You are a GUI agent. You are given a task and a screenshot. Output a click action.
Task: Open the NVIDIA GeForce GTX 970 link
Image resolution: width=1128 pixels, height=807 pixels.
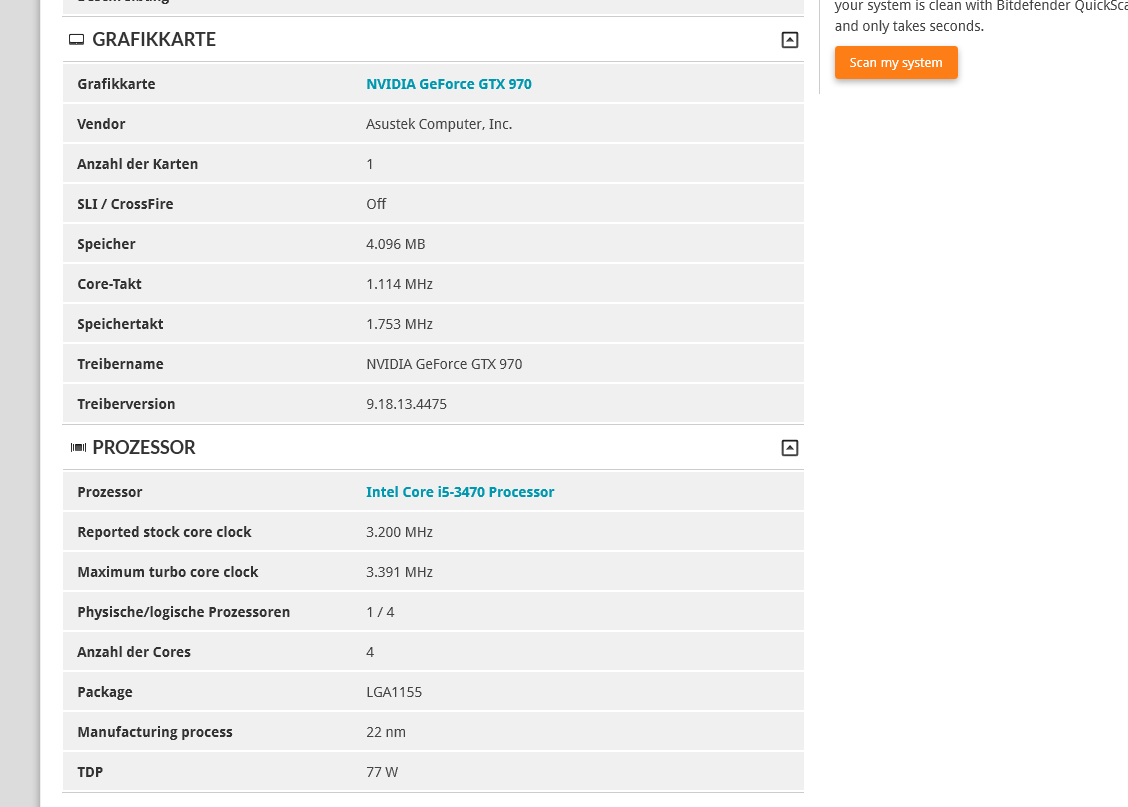pos(449,84)
